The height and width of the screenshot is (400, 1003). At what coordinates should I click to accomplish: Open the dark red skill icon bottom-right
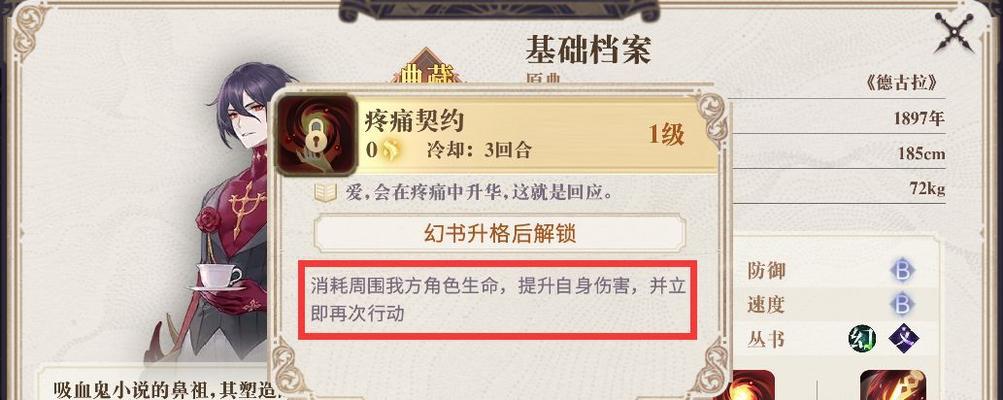[x=892, y=385]
